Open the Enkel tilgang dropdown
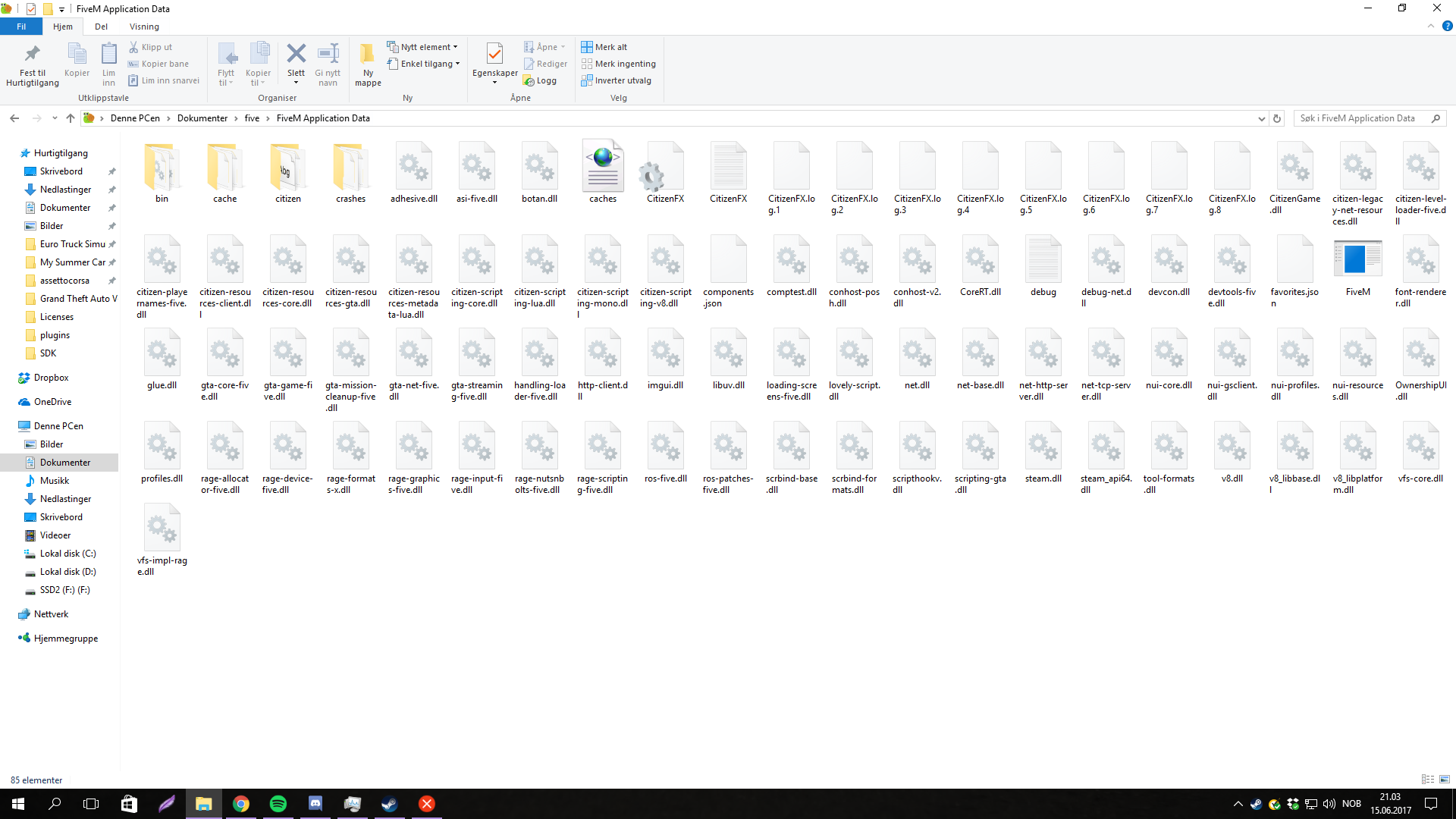This screenshot has width=1456, height=819. [424, 64]
